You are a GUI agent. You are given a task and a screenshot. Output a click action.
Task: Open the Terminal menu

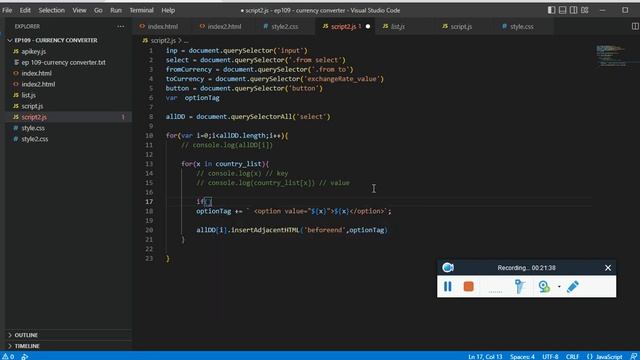point(141,10)
